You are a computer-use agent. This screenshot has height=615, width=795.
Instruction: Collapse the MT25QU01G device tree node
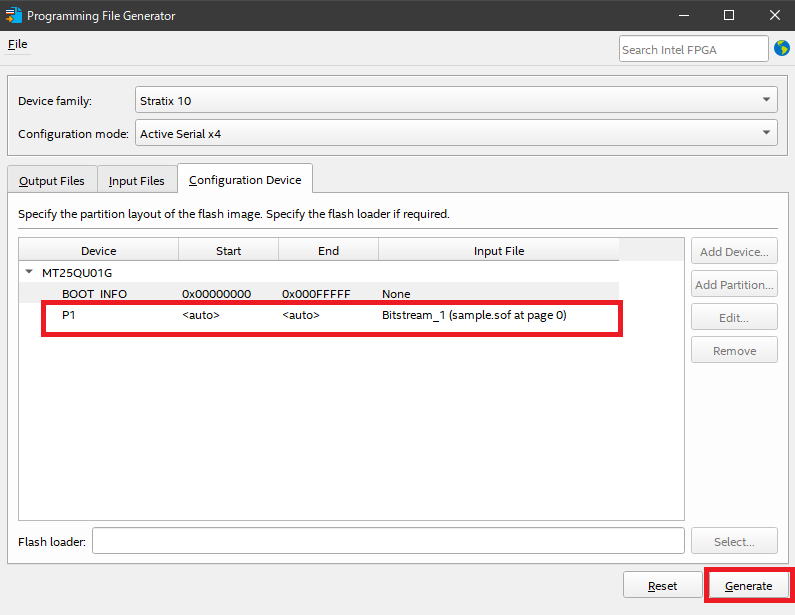tap(29, 272)
